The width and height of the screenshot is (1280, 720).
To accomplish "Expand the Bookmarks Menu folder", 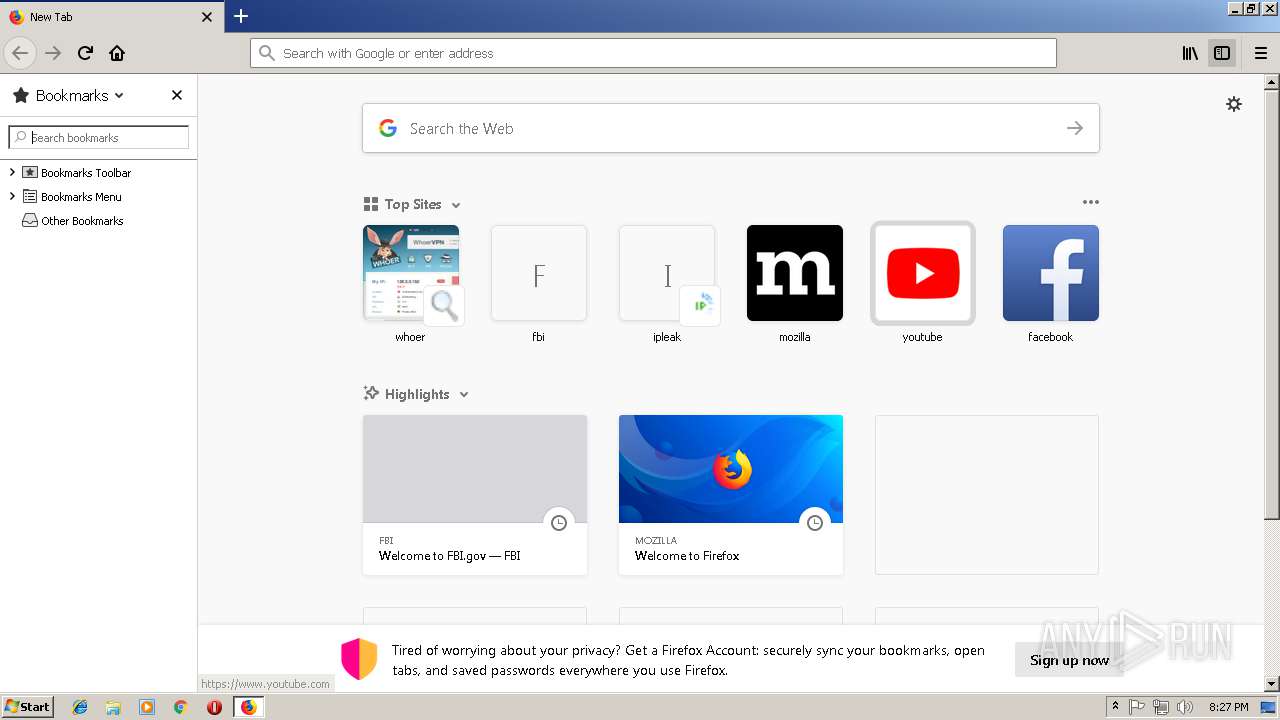I will point(12,196).
